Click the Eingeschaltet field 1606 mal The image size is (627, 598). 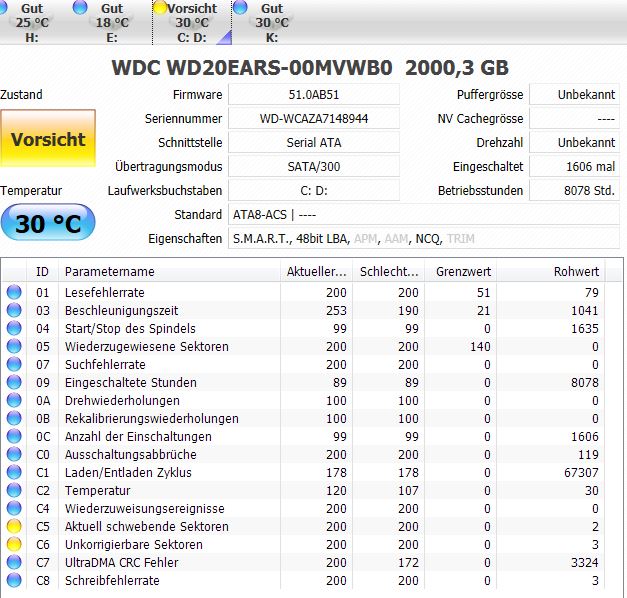[x=575, y=166]
